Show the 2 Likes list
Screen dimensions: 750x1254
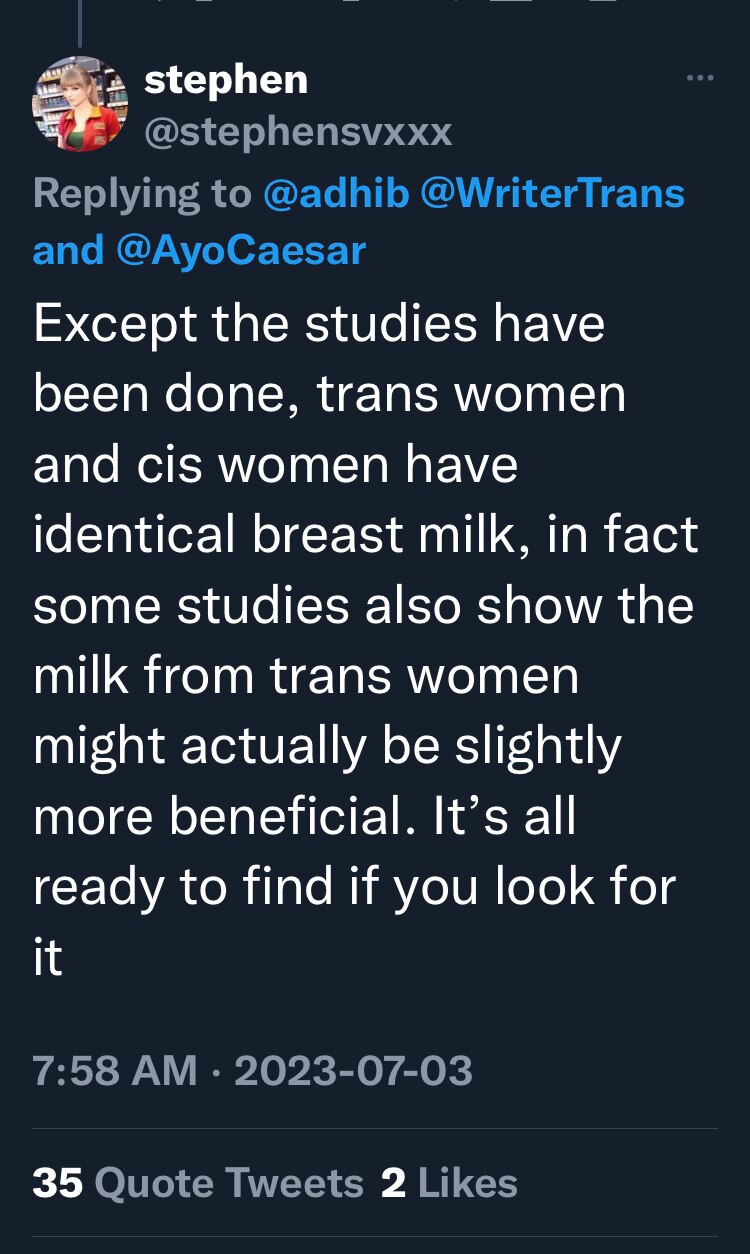449,1183
